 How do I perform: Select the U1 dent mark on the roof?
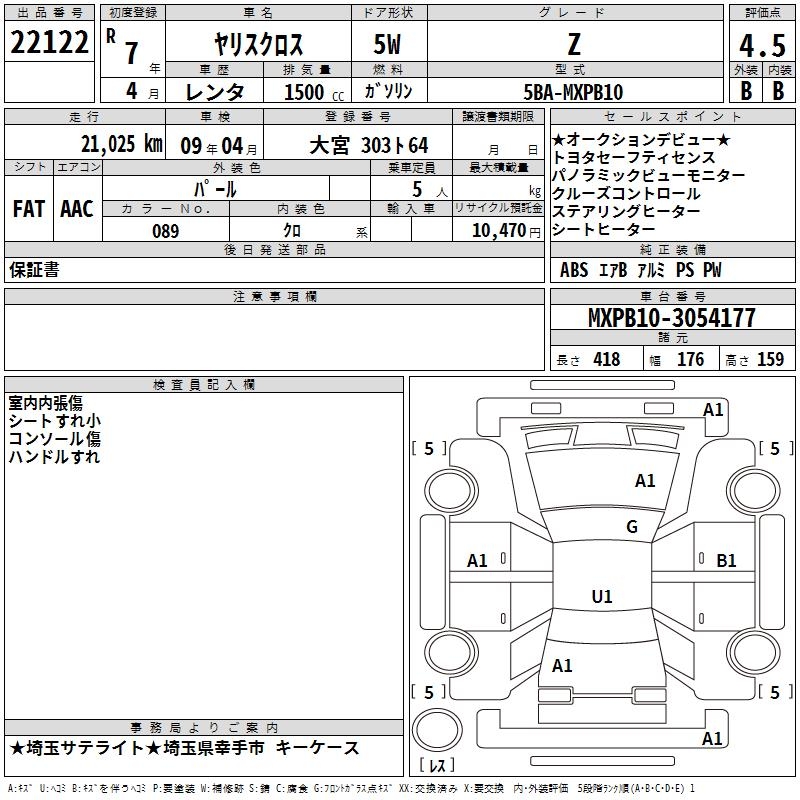pyautogui.click(x=601, y=597)
